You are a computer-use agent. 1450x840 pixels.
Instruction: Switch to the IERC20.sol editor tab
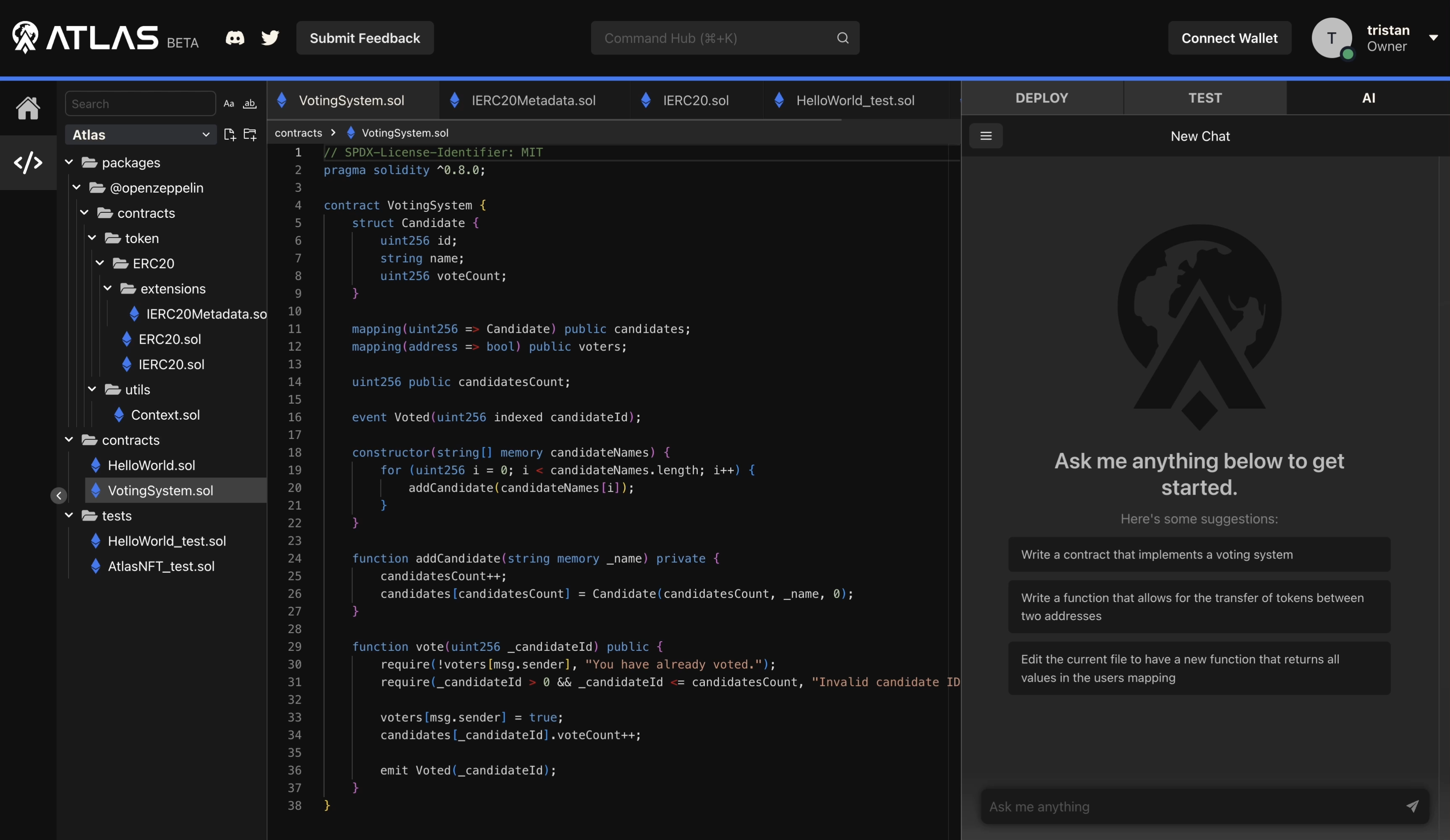point(697,99)
